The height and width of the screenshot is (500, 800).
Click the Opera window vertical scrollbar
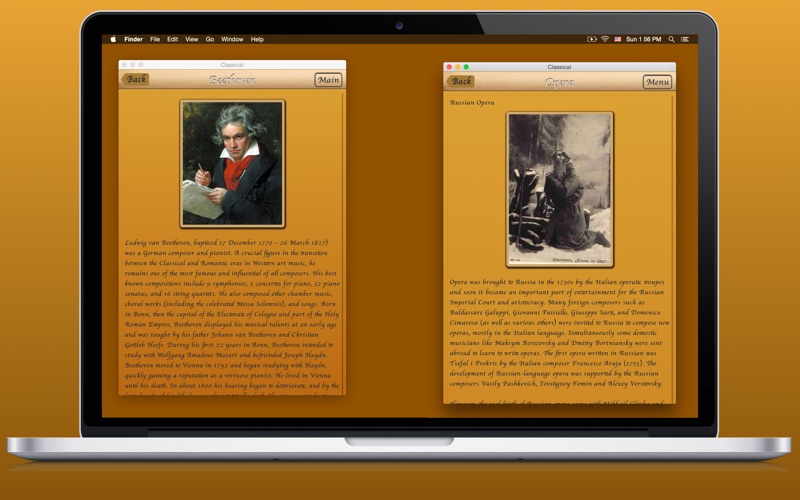673,247
